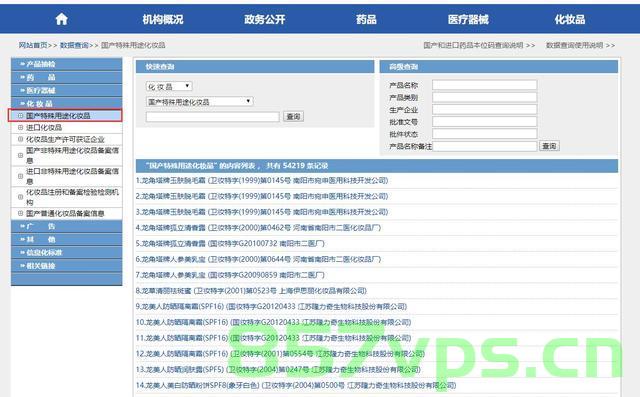Open result 8, 上海伊思丽化妆品有限公司
640x397 pixels.
coord(251,291)
